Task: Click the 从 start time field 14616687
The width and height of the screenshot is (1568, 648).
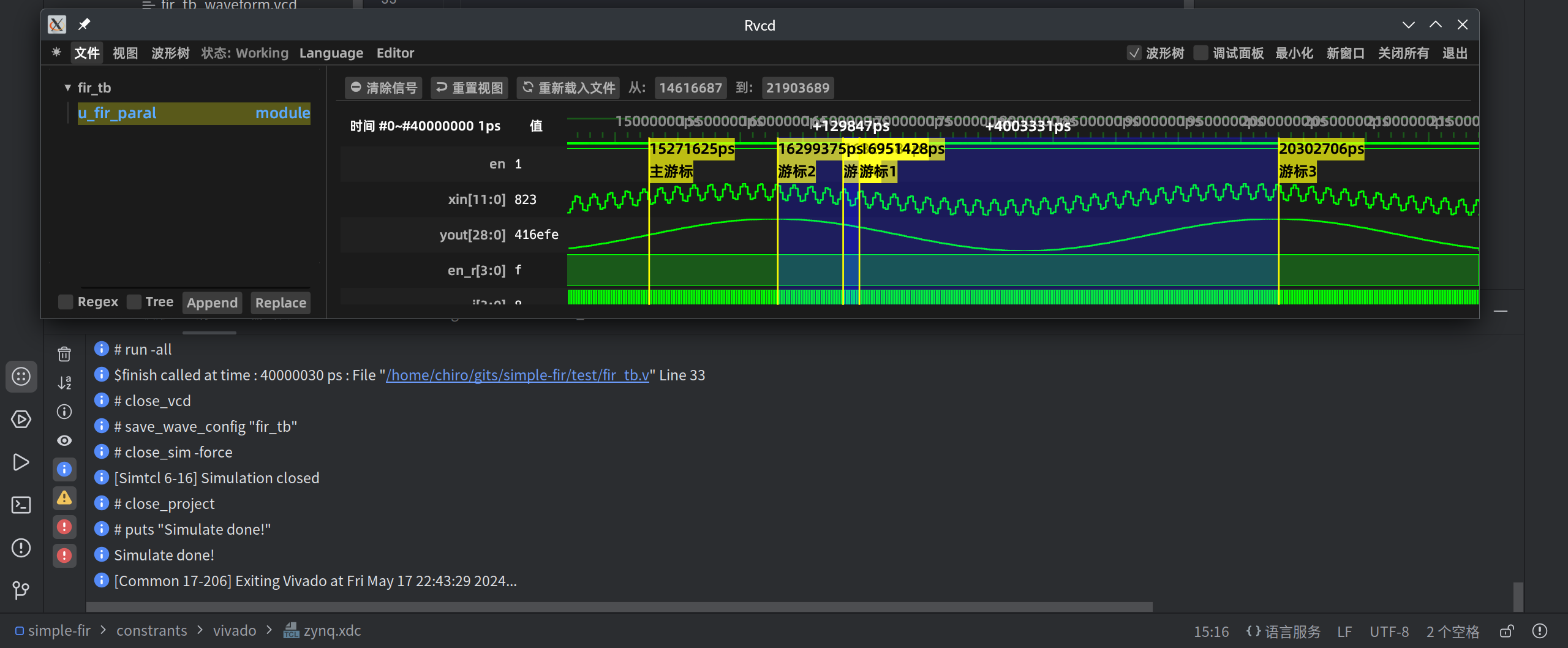Action: [690, 88]
